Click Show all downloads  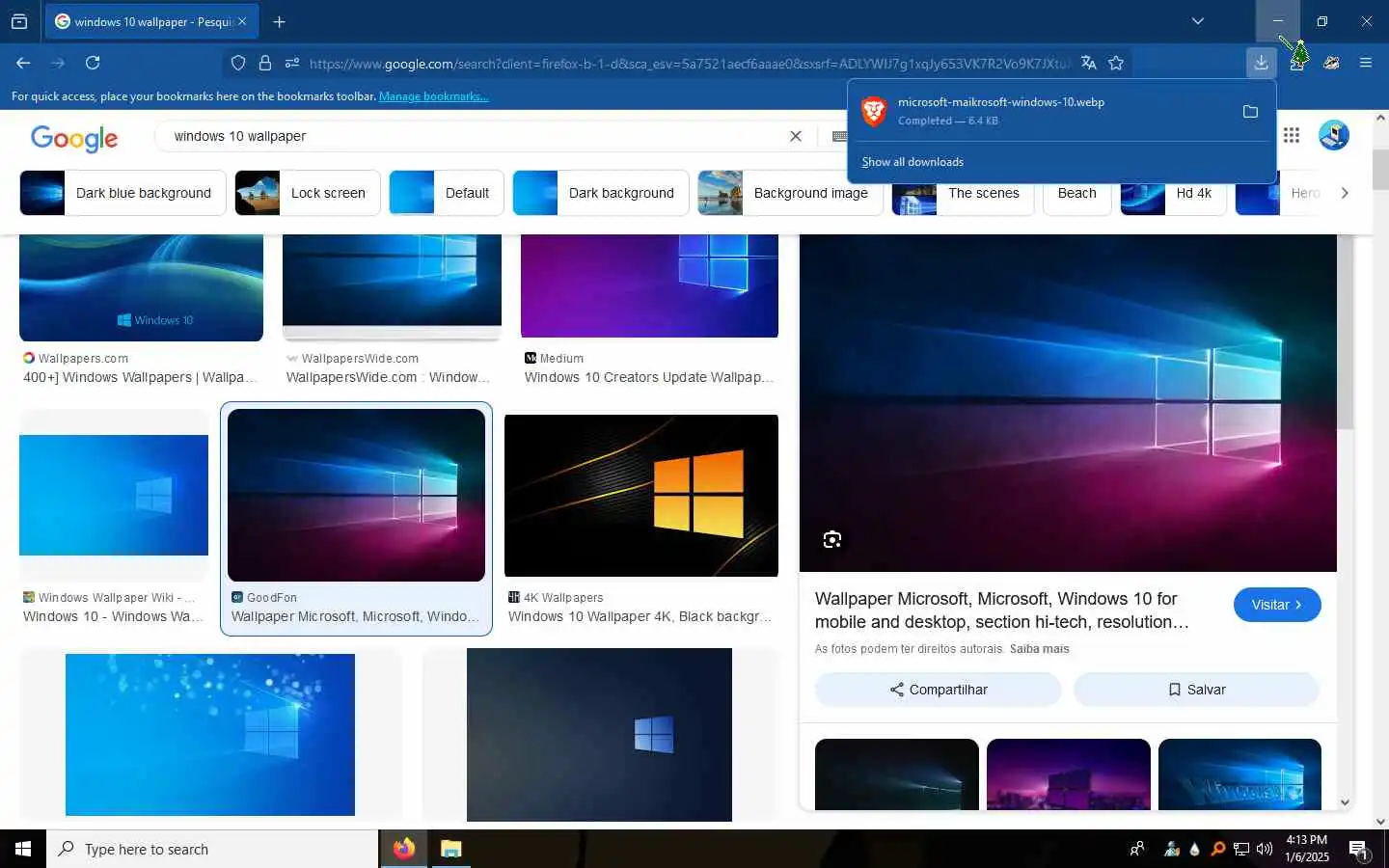pos(912,162)
